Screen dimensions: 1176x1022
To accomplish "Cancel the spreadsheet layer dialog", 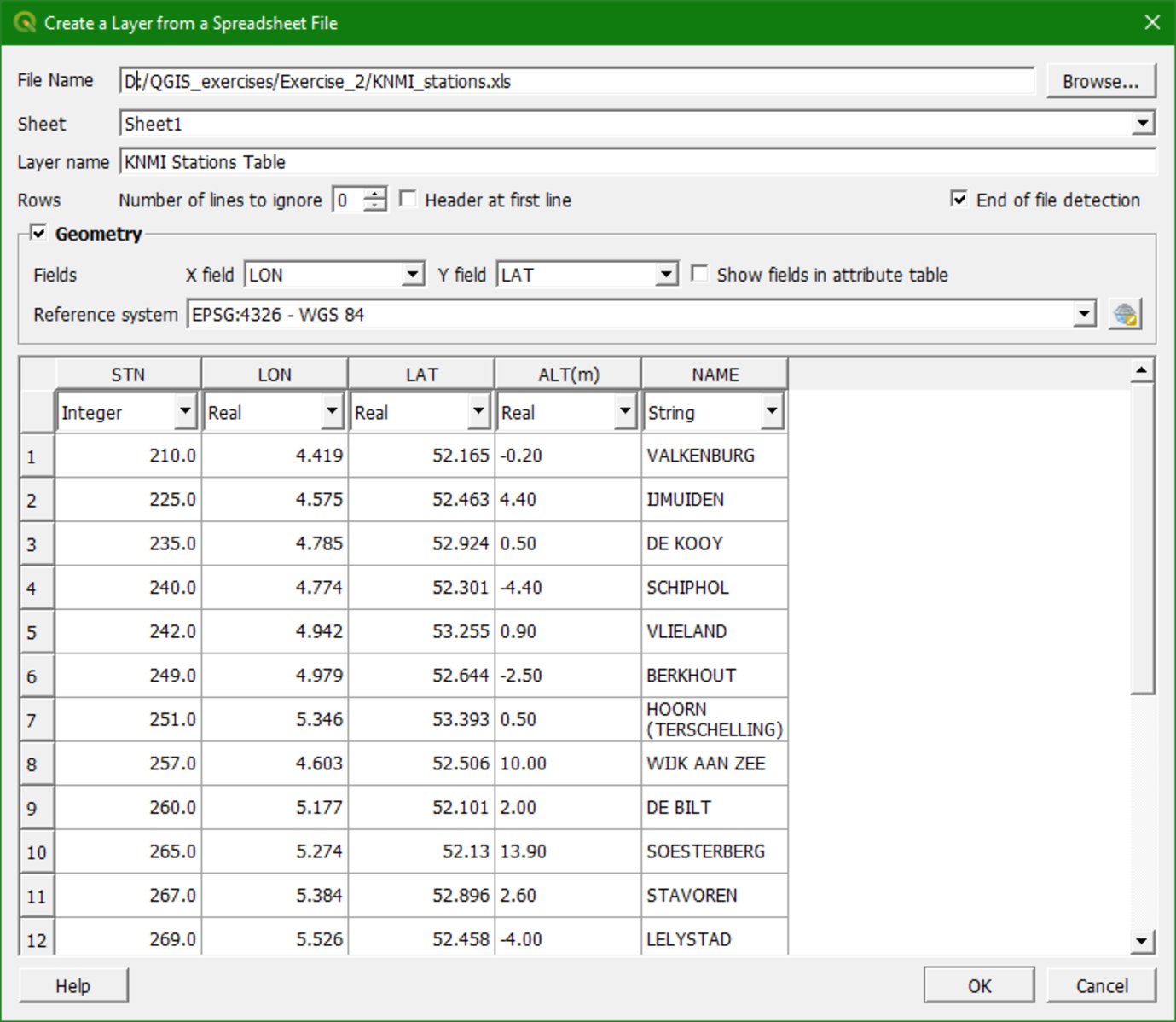I will tap(1101, 985).
